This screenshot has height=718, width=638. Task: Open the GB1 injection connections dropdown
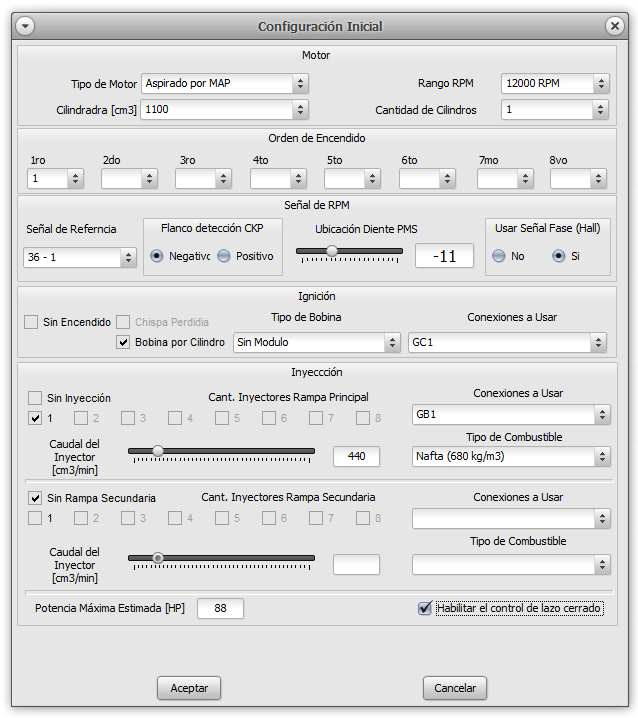[x=511, y=414]
